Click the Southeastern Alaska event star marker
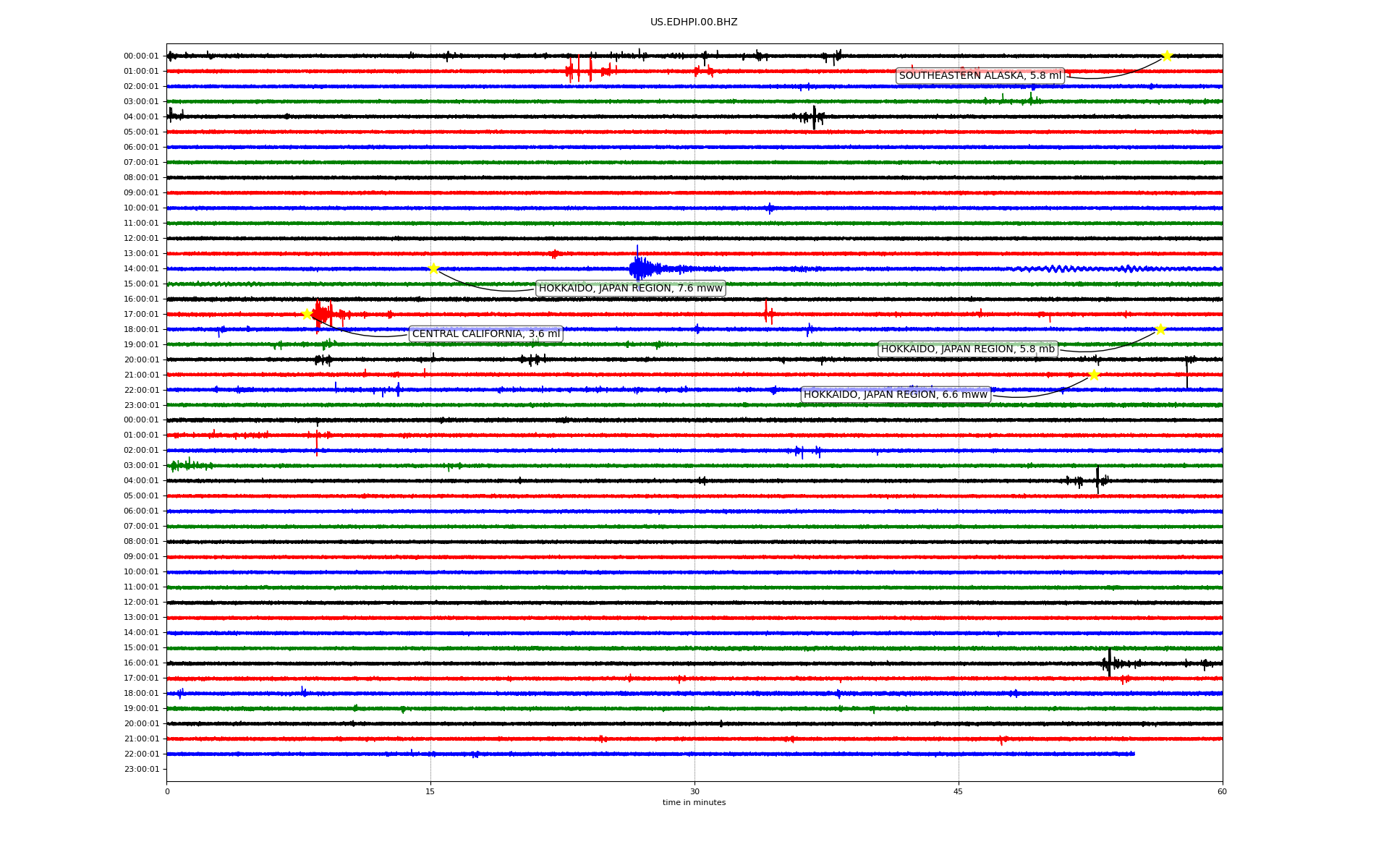The image size is (1389, 868). [x=1167, y=56]
